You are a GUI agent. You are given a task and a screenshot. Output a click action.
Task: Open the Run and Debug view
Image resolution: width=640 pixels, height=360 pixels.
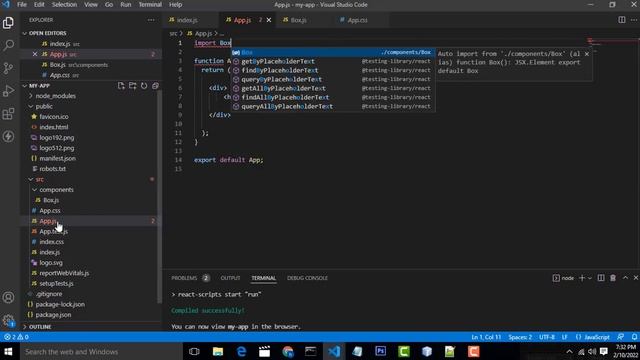(x=8, y=91)
